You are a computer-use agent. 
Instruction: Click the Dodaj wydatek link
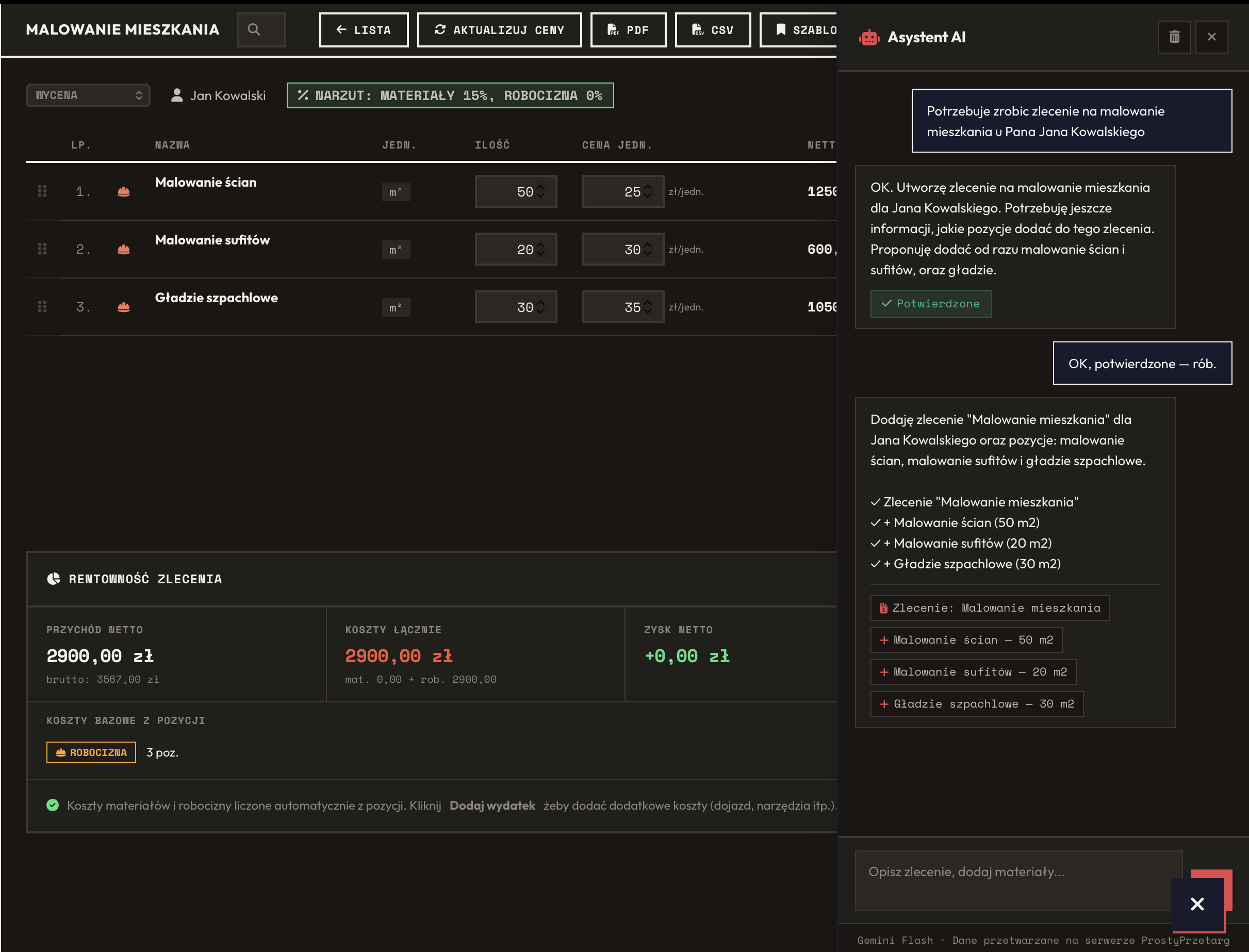pyautogui.click(x=492, y=805)
